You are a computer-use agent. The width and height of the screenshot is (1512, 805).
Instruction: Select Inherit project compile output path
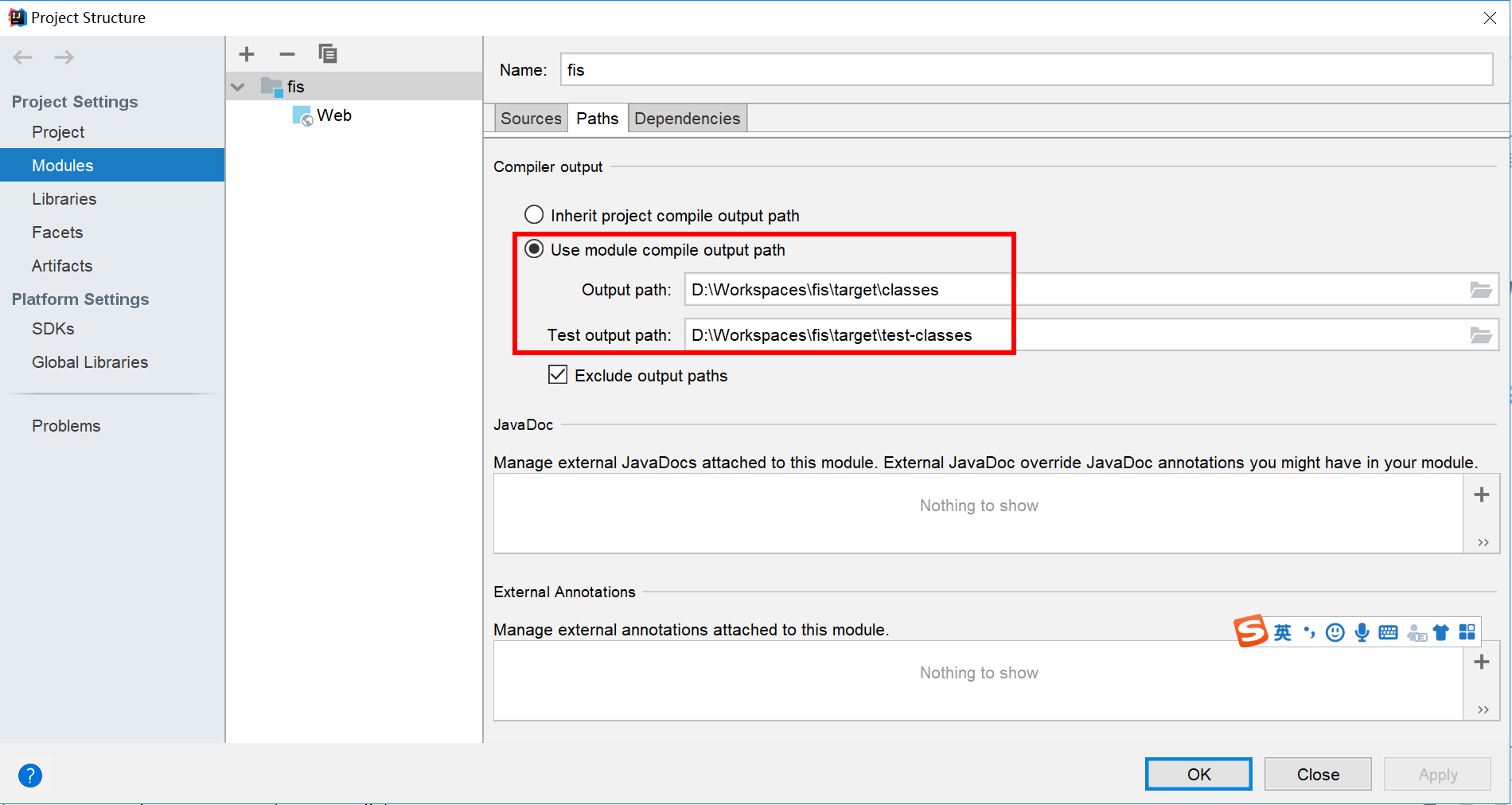[662, 215]
